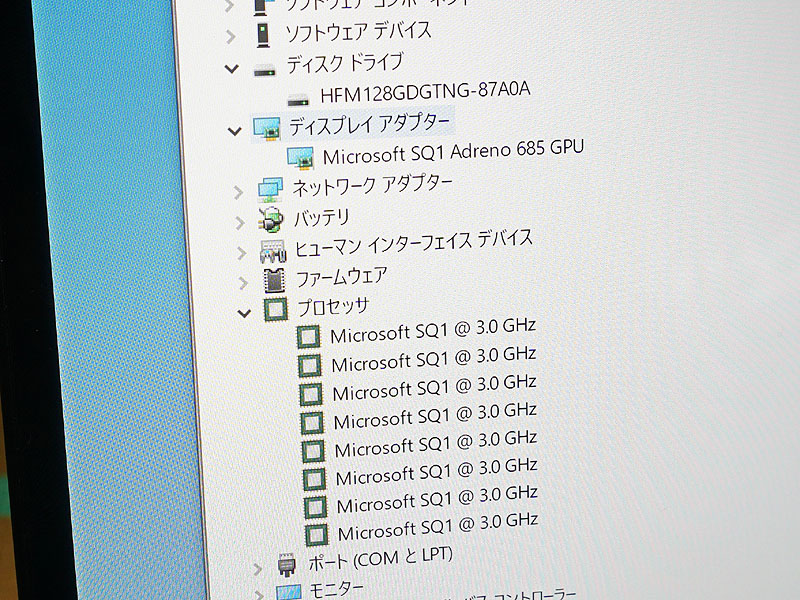Click the ポート (COM と LPT) icon
The height and width of the screenshot is (600, 800).
(x=287, y=565)
